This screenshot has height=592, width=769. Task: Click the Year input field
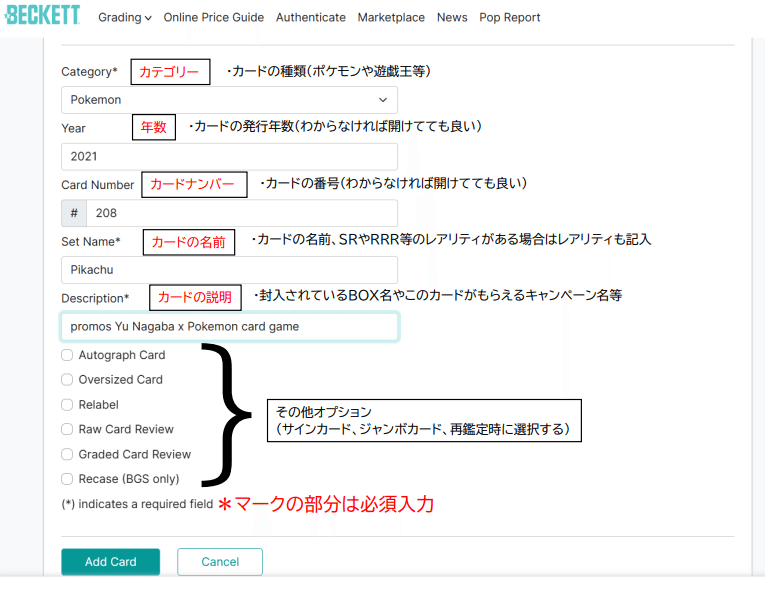pyautogui.click(x=229, y=157)
